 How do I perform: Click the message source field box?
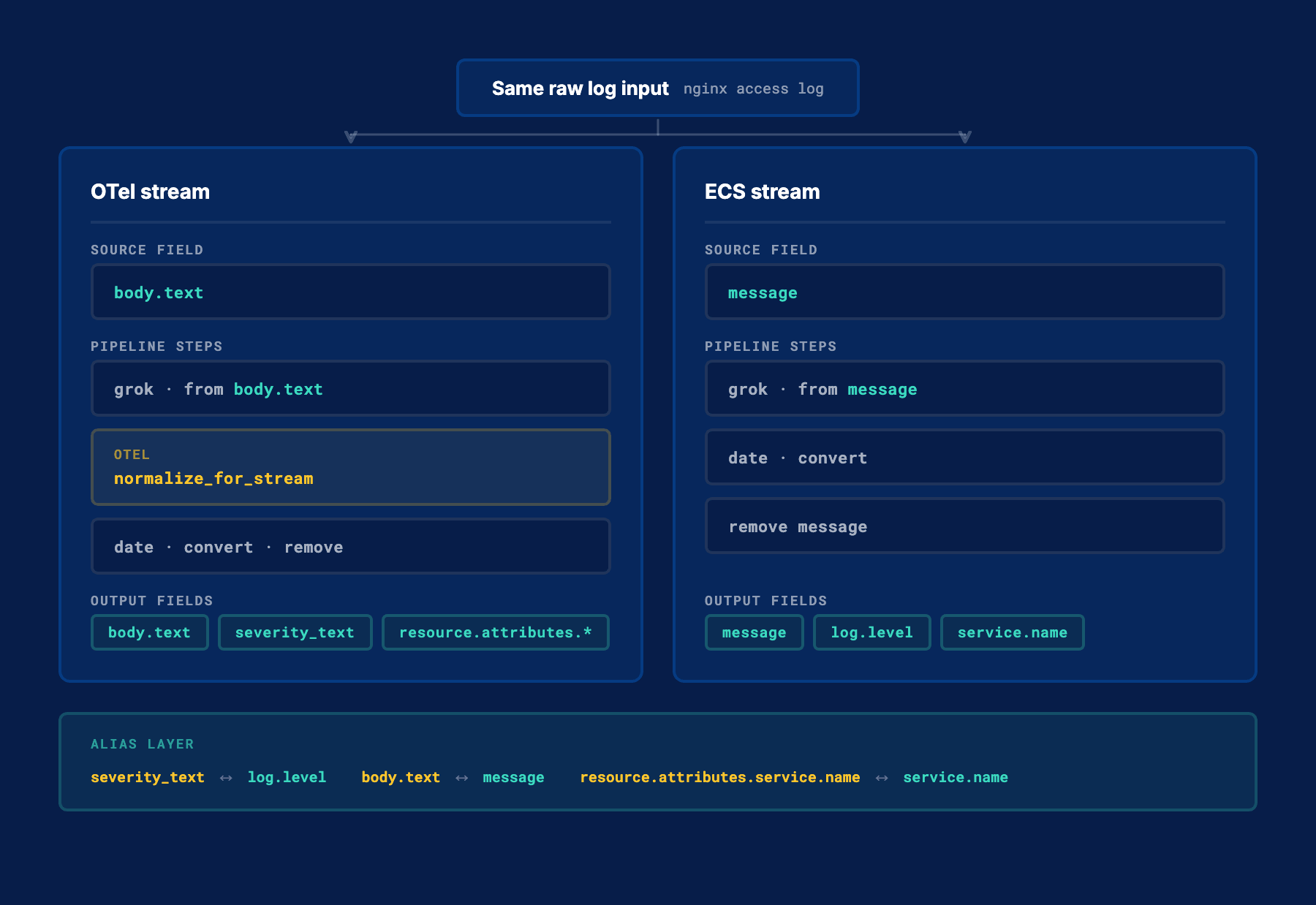tap(964, 292)
